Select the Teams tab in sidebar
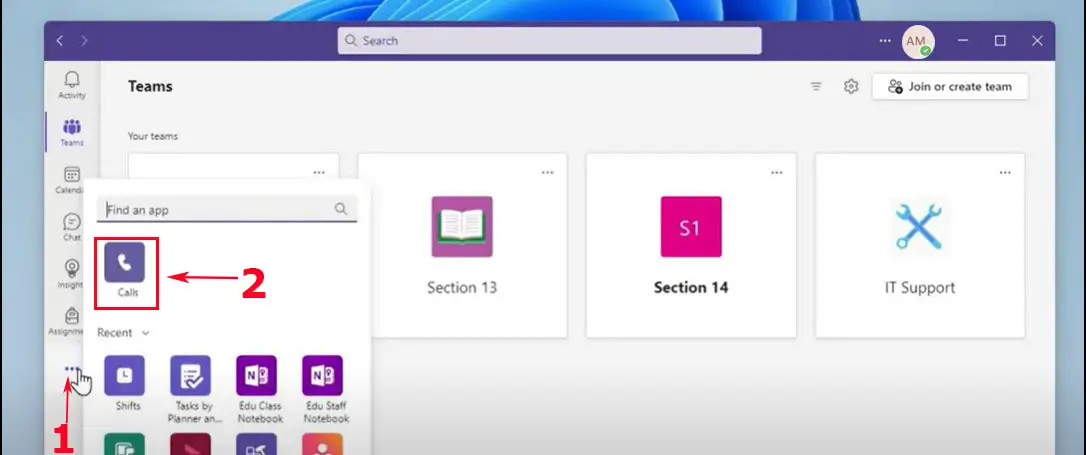The width and height of the screenshot is (1086, 455). coord(72,132)
